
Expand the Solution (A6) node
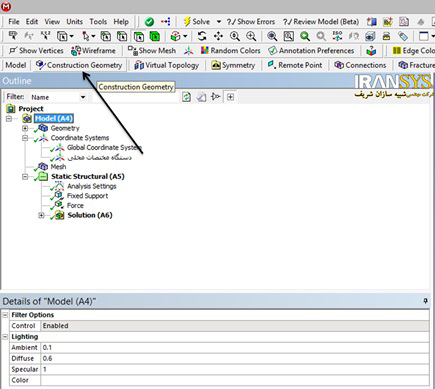[41, 215]
